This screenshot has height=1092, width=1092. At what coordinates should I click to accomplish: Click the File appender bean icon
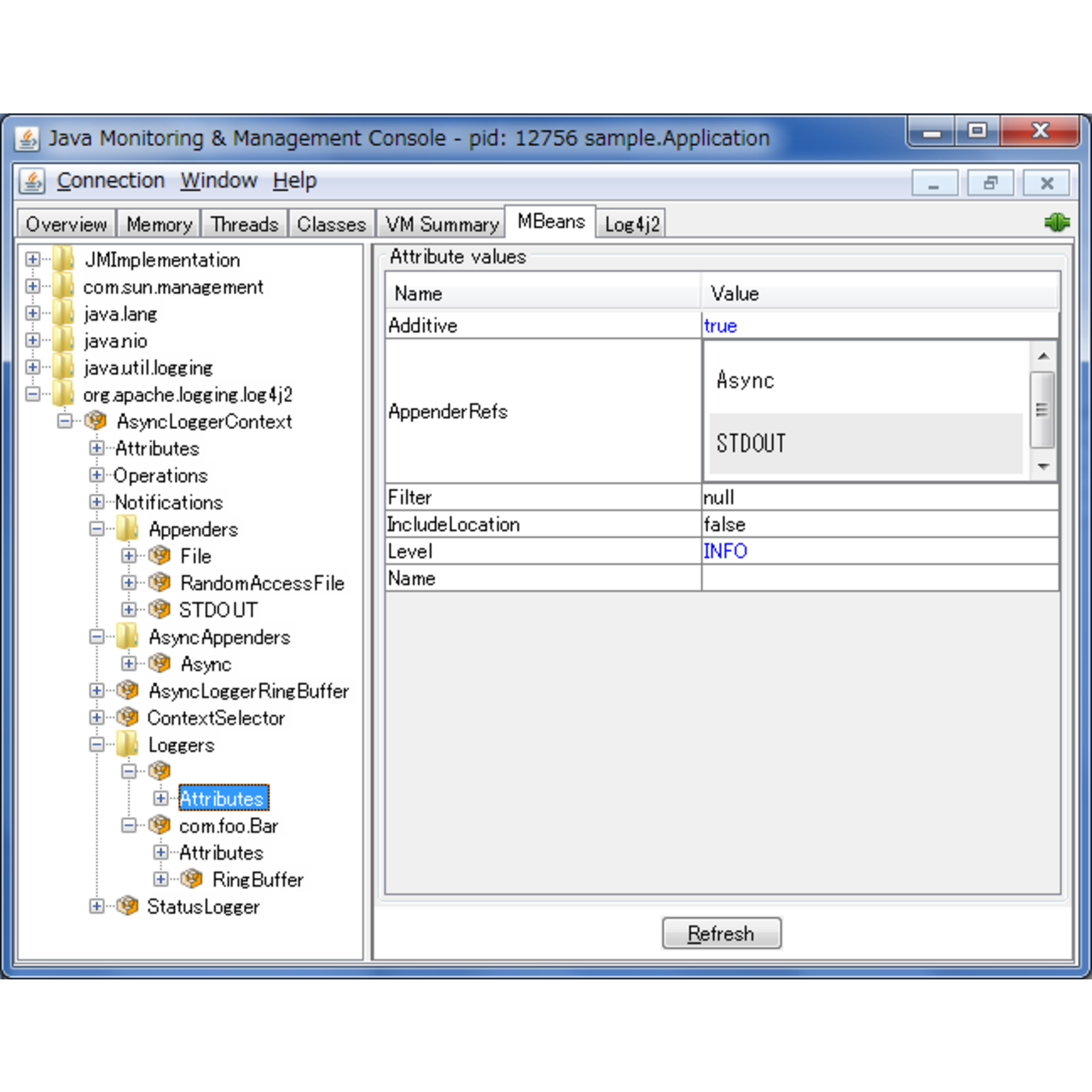[160, 556]
